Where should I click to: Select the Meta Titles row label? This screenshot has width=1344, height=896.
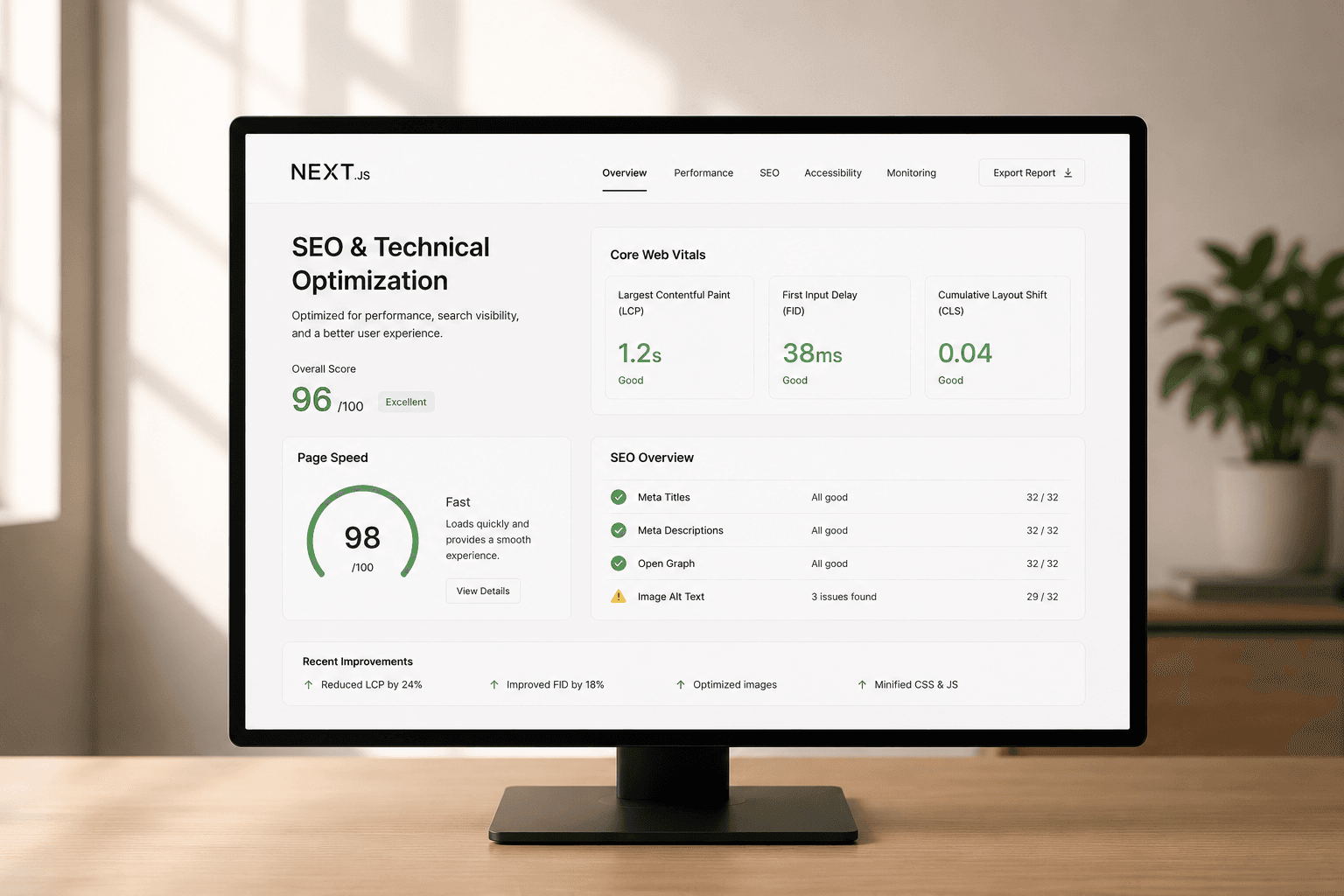[663, 497]
